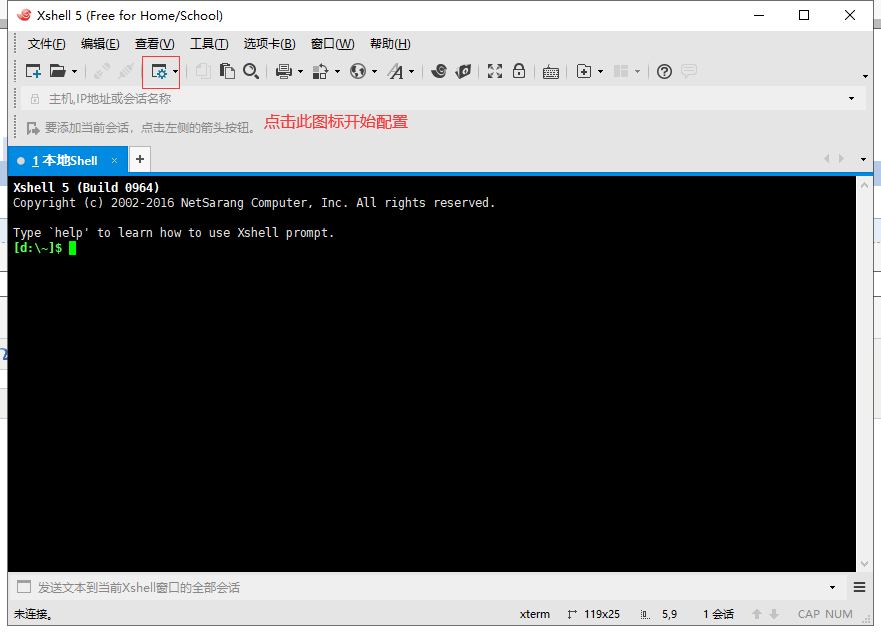Click the Properties gear icon
Screen dimensions: 881x633
pyautogui.click(x=159, y=72)
